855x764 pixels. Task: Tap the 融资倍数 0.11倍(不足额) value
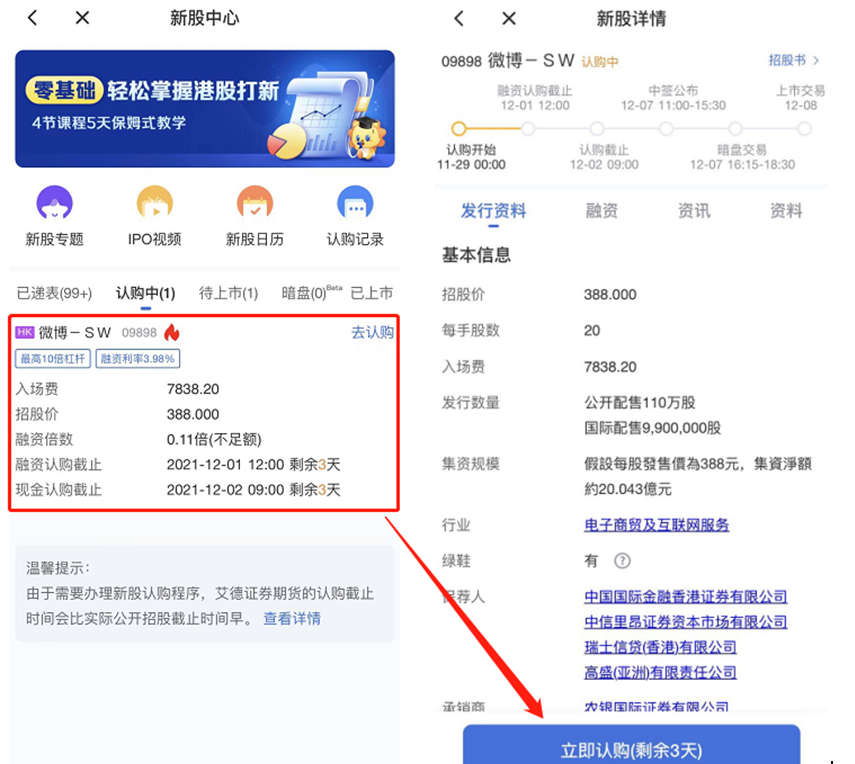(x=214, y=439)
